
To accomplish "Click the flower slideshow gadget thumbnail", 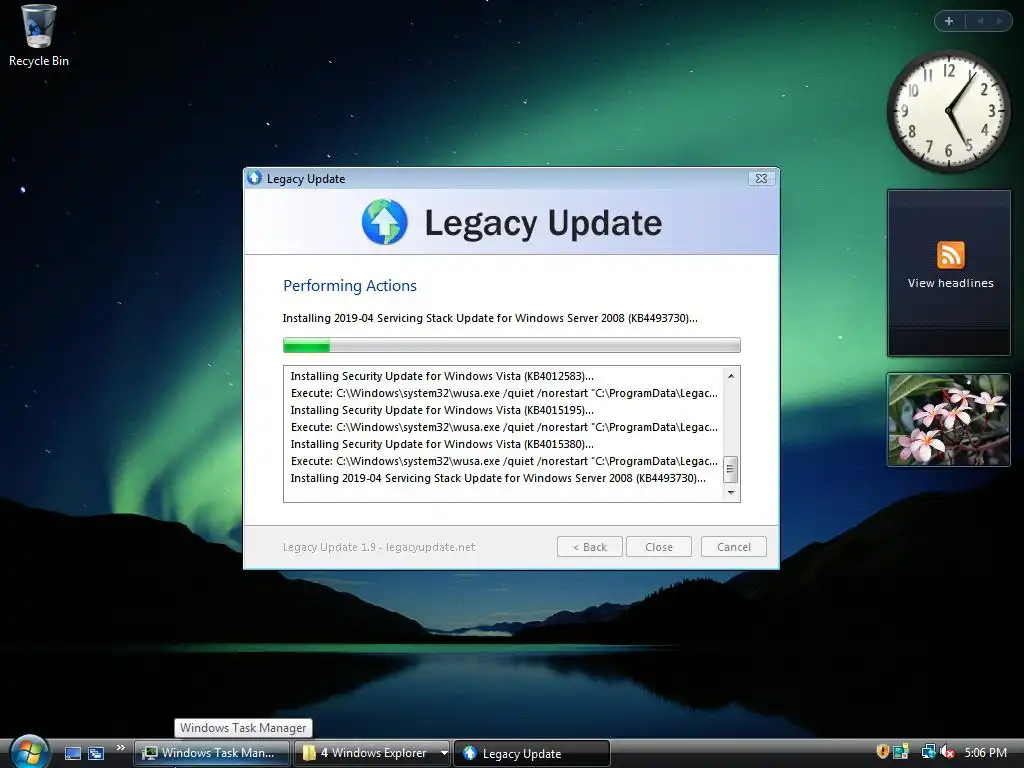I will (x=948, y=419).
